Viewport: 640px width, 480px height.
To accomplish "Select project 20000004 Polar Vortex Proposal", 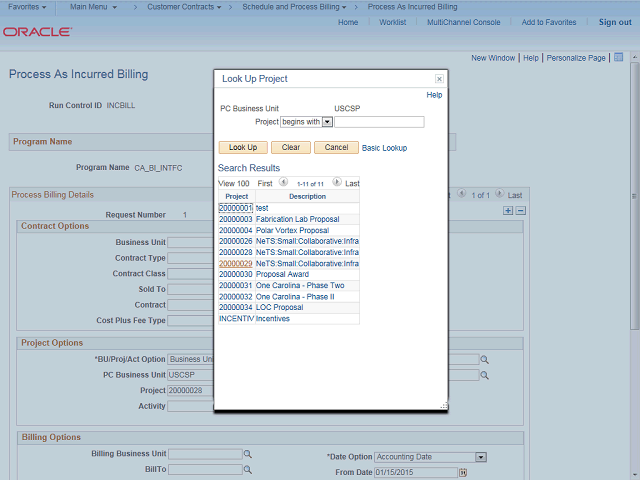I will click(x=236, y=230).
